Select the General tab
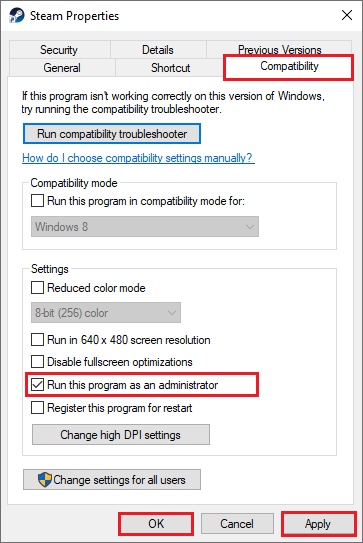 tap(62, 68)
